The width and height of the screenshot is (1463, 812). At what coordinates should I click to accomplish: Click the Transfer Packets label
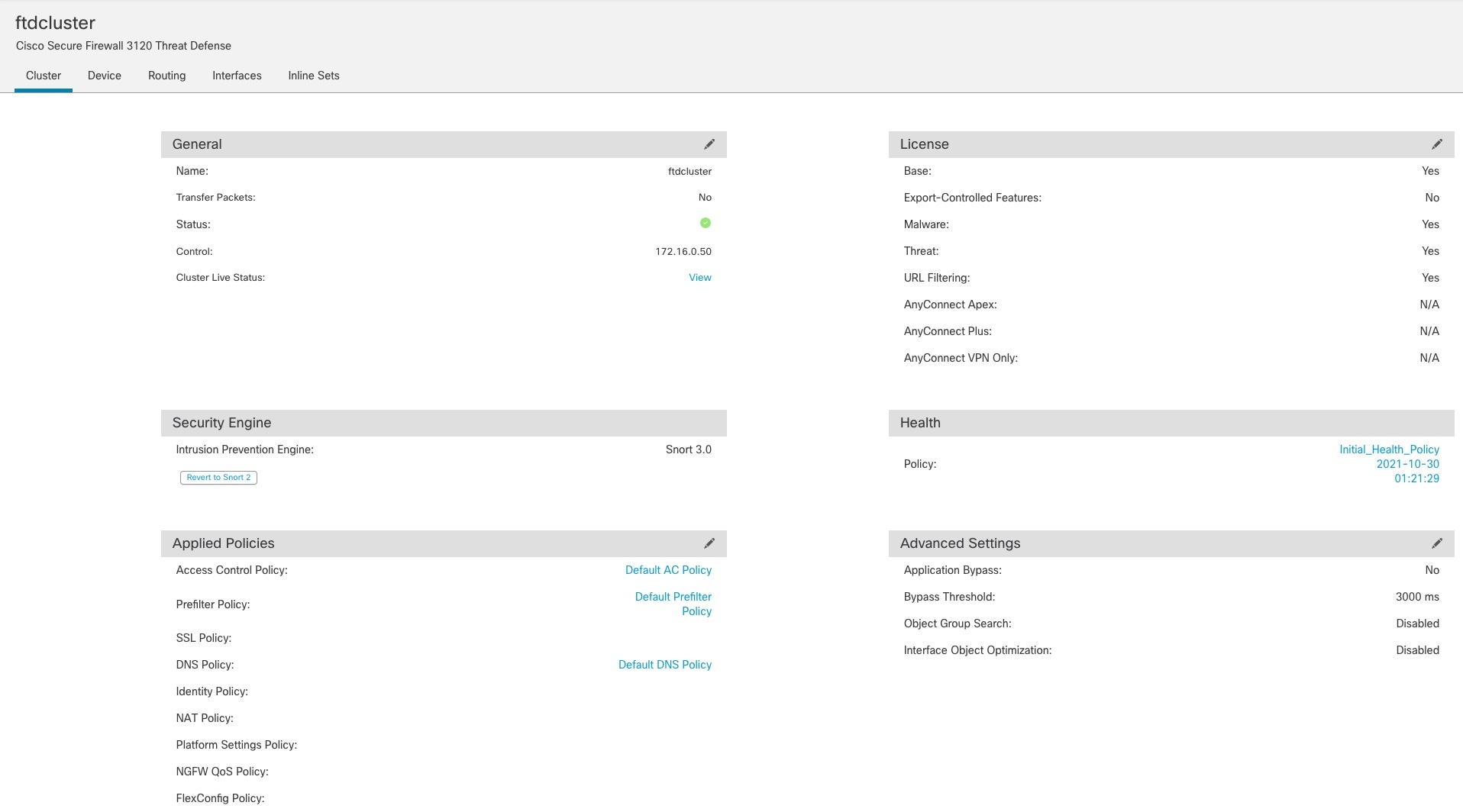coord(215,197)
